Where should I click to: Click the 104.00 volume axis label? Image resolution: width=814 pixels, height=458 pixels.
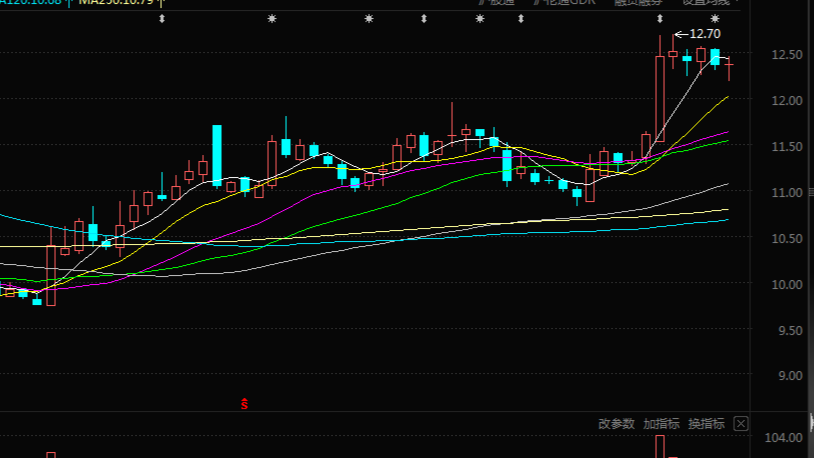click(784, 438)
